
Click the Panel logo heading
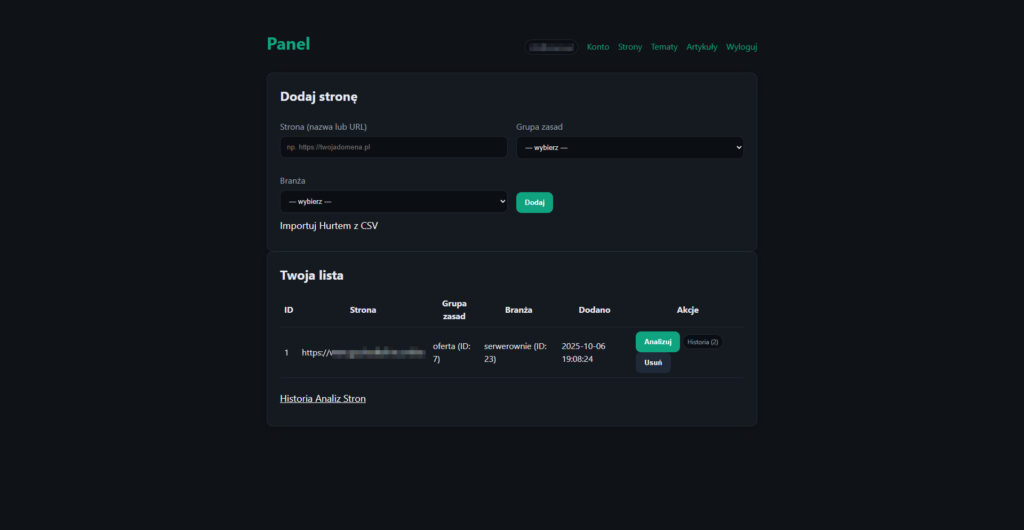(x=288, y=44)
